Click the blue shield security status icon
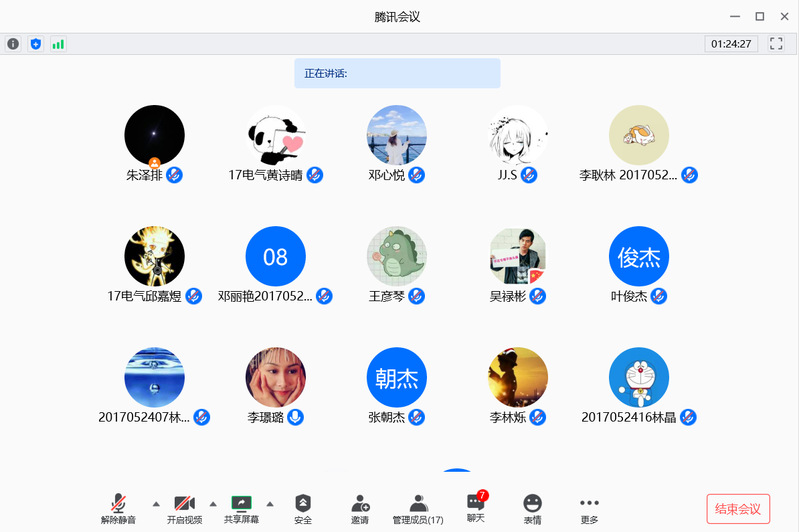The height and width of the screenshot is (532, 799). 36,44
